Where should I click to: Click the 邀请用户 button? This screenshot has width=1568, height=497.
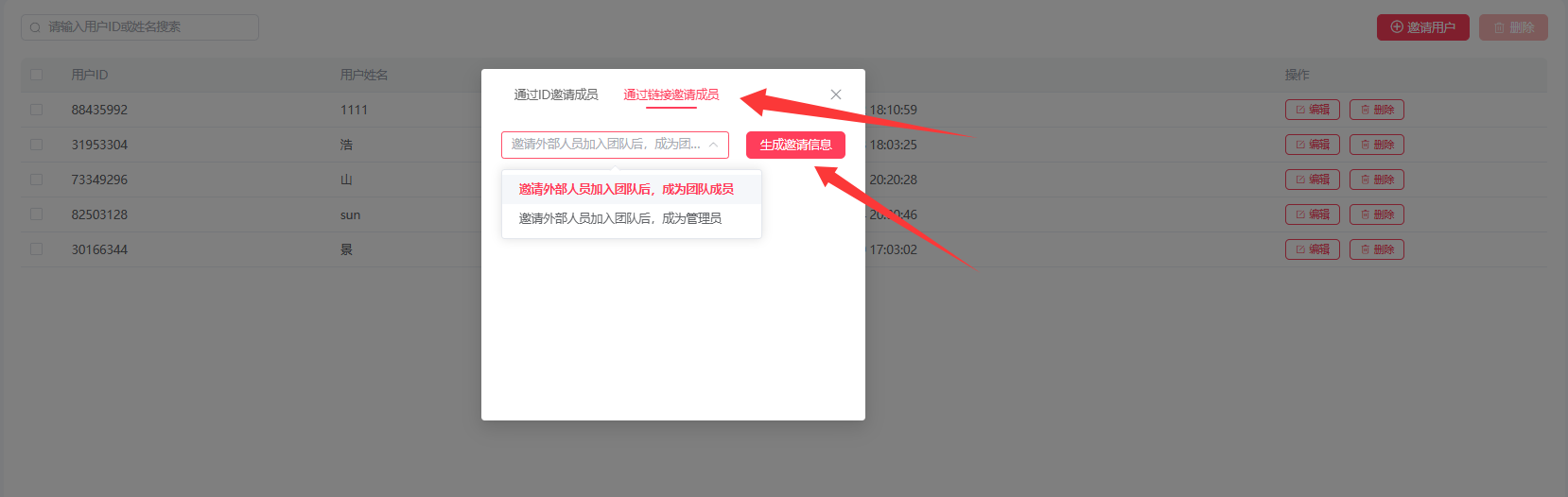click(x=1422, y=27)
